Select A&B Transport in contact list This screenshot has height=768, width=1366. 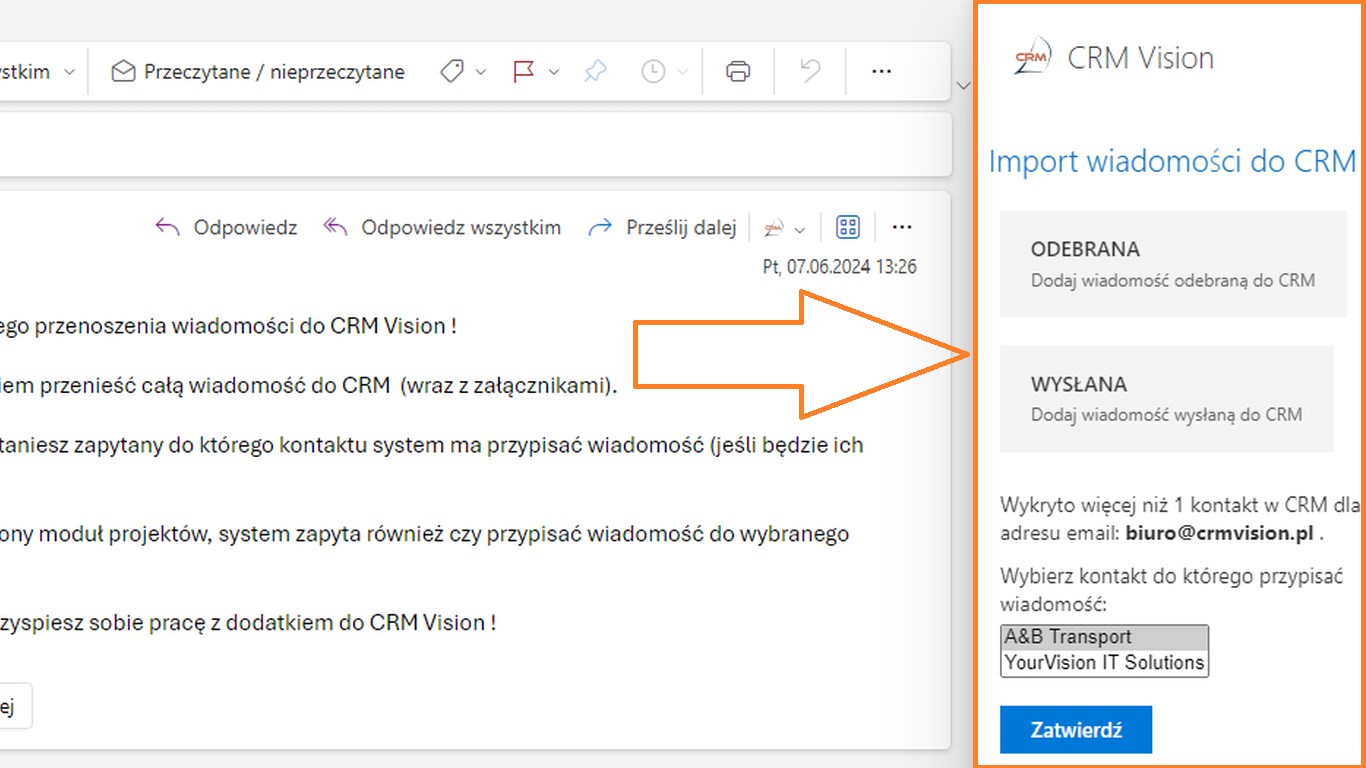tap(1104, 637)
